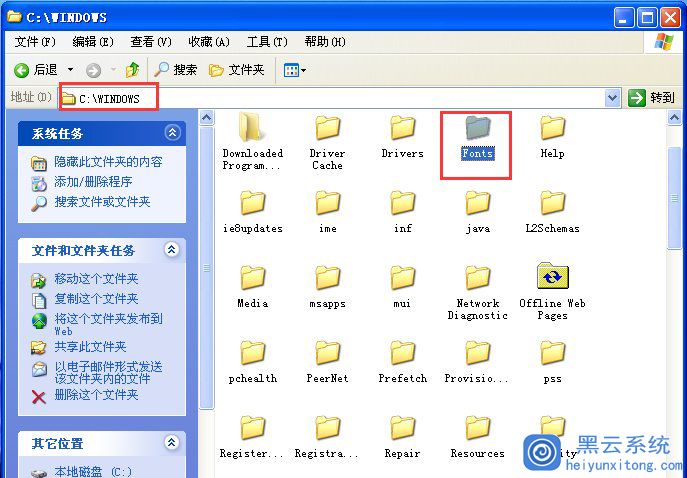Select the Prefetch folder
Image resolution: width=687 pixels, height=478 pixels.
(402, 362)
